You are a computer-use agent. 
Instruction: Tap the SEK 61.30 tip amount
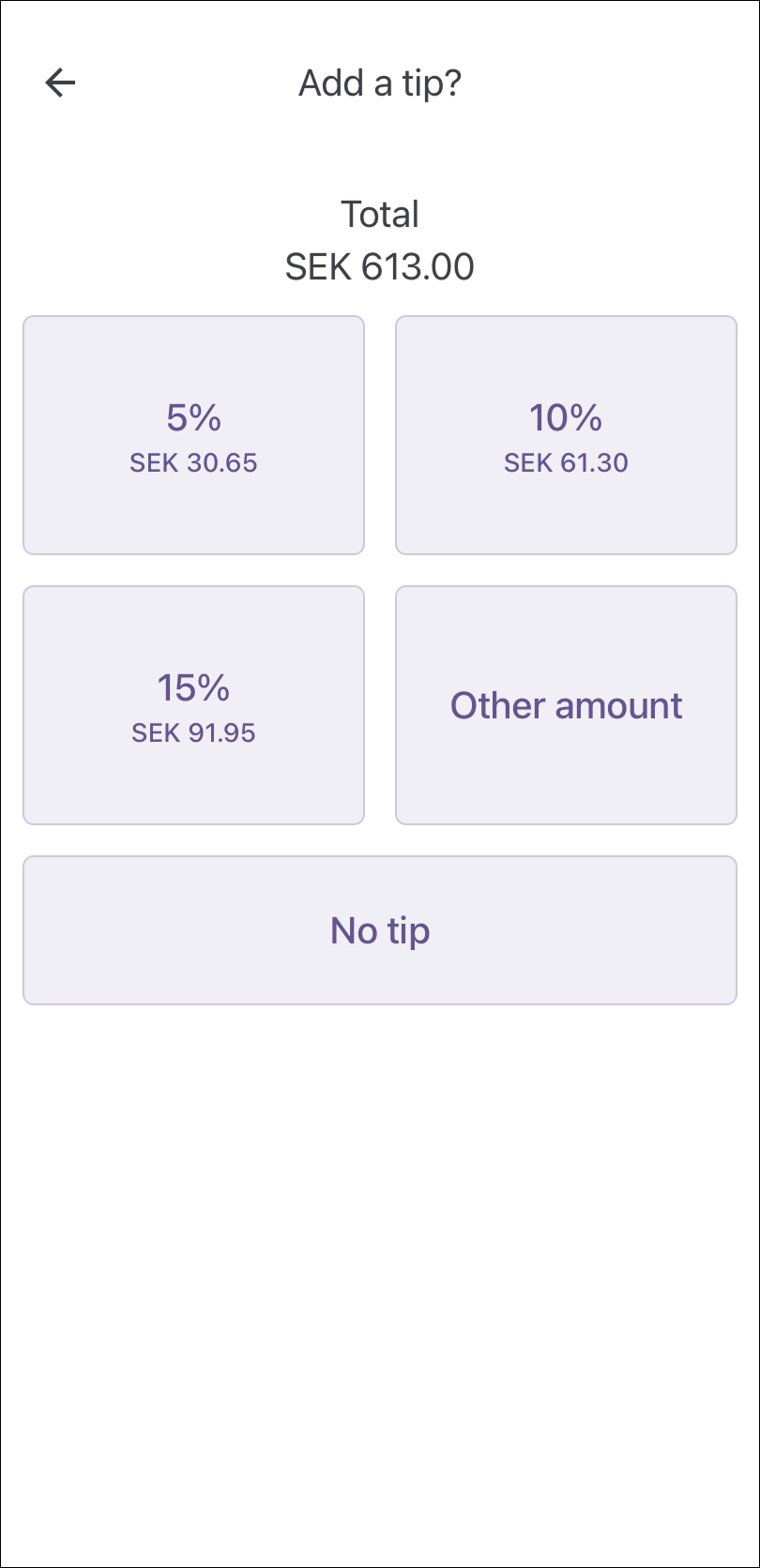566,463
